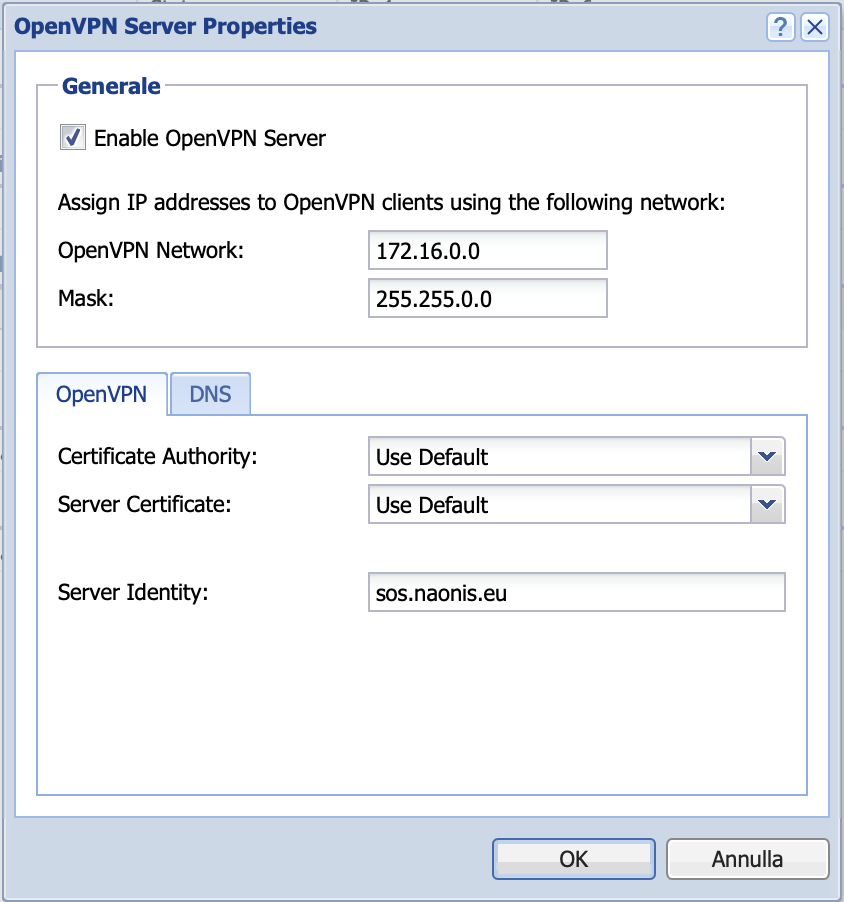844x902 pixels.
Task: Switch to the DNS tab
Action: click(x=211, y=394)
